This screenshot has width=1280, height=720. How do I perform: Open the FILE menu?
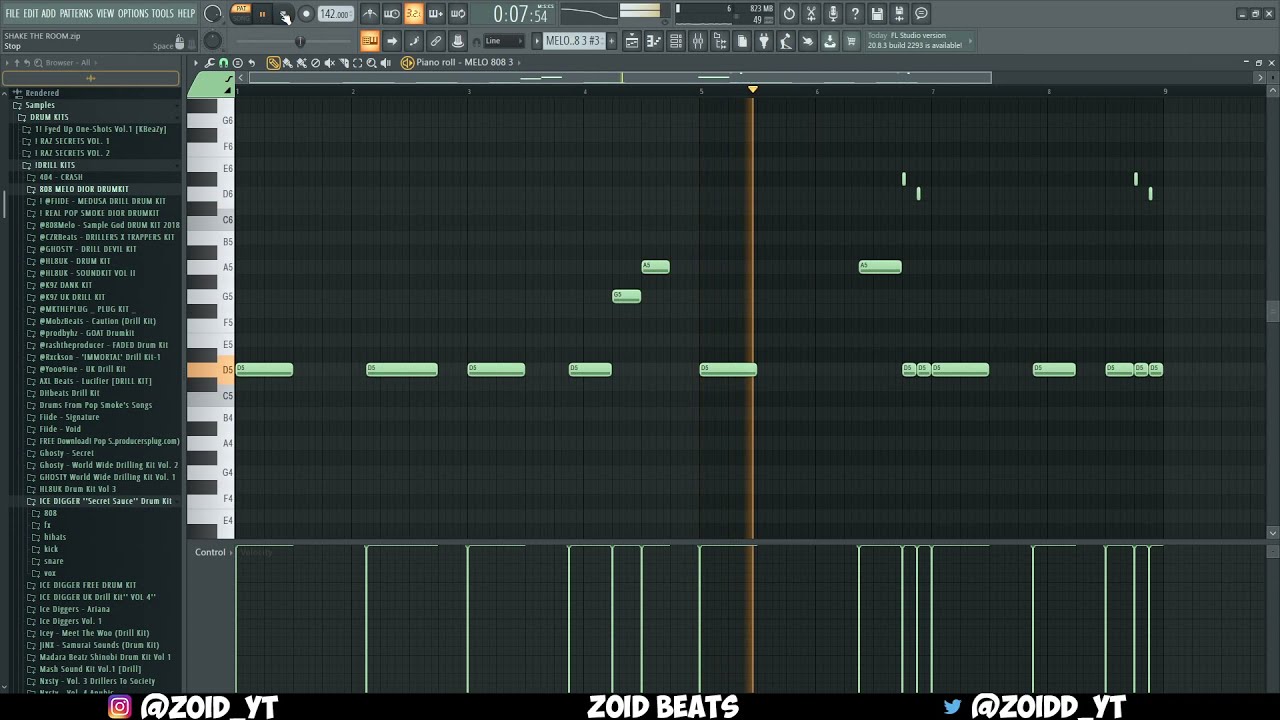click(x=12, y=14)
